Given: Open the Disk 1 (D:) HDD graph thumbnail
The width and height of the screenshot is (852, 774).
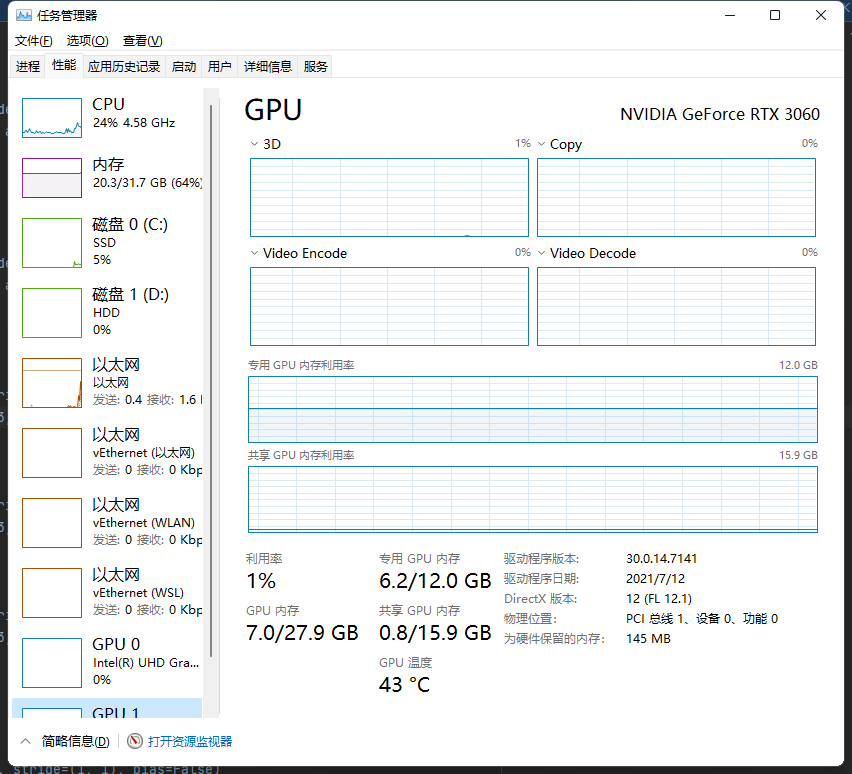Looking at the screenshot, I should (x=52, y=313).
